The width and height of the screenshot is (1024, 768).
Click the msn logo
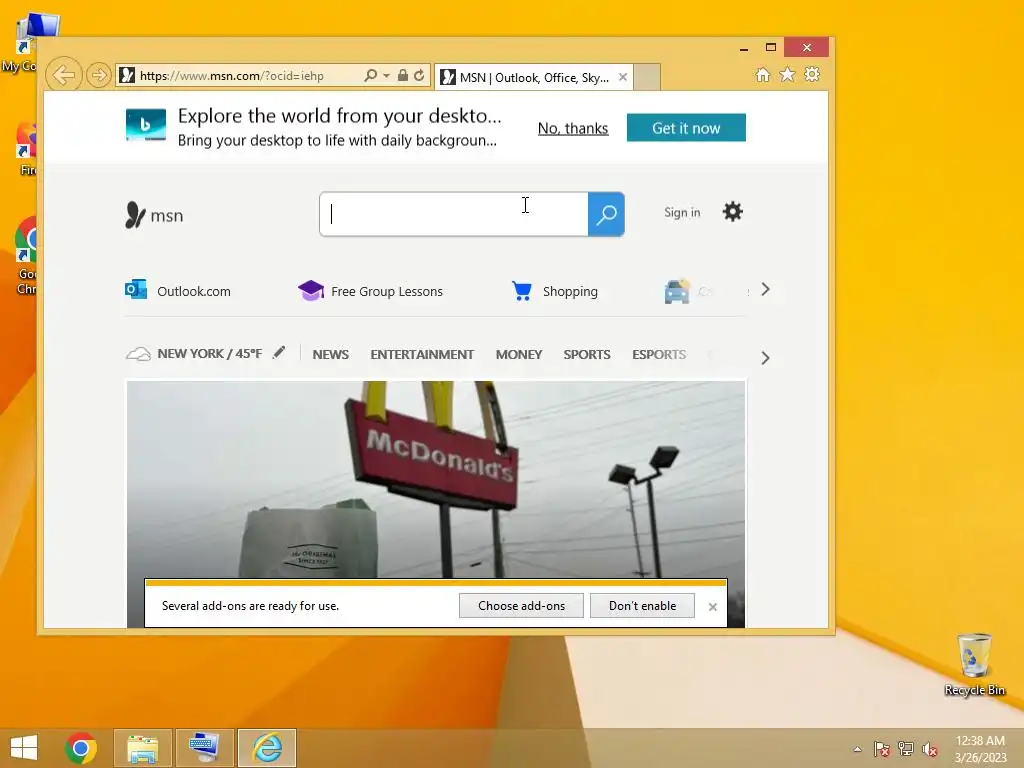[154, 215]
